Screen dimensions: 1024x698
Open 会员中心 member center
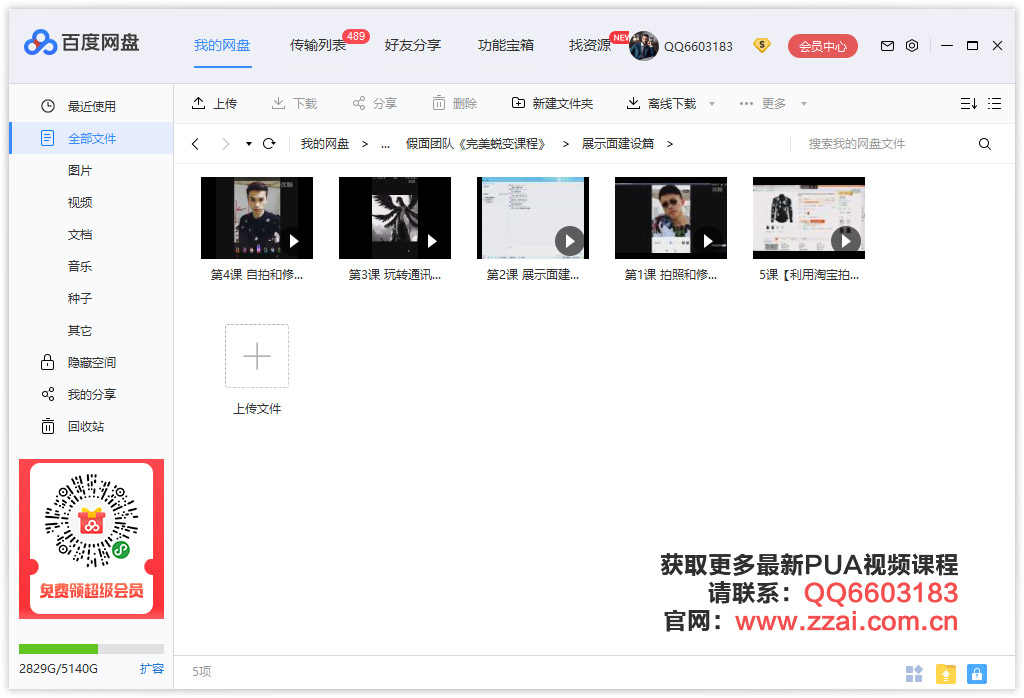tap(823, 46)
